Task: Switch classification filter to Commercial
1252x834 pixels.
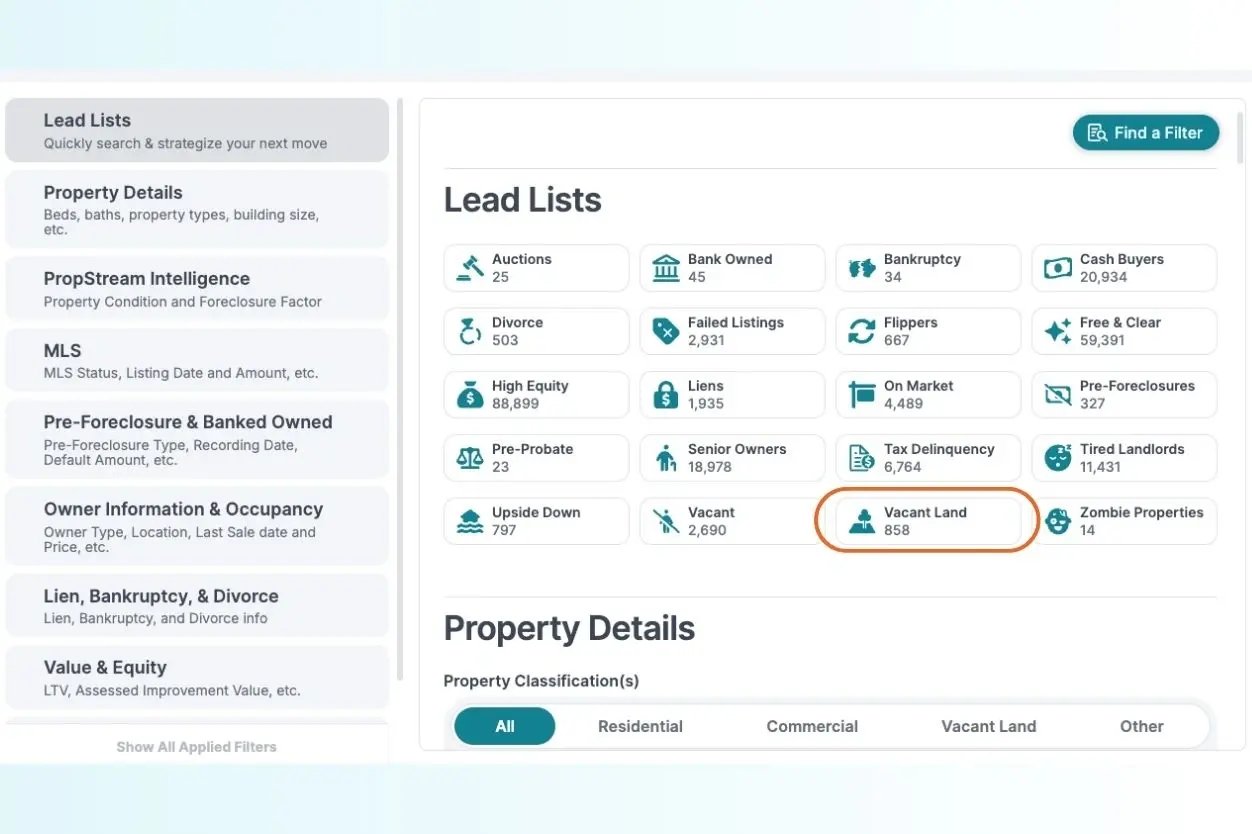Action: (812, 726)
